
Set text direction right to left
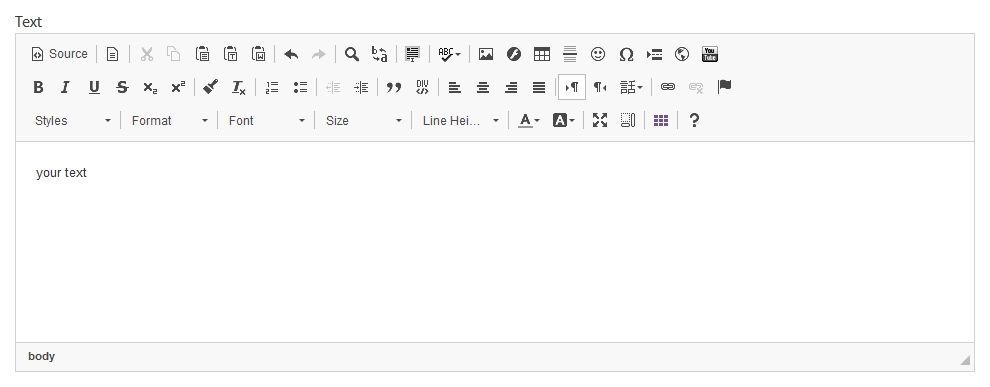600,87
